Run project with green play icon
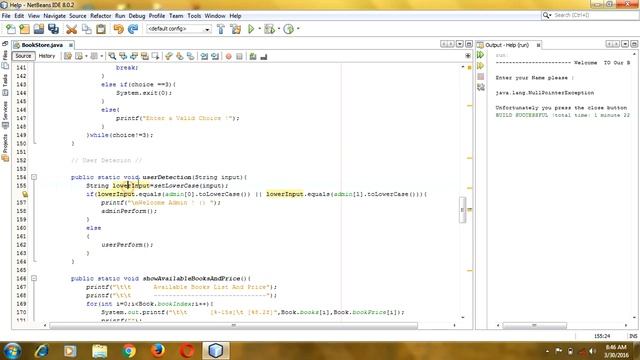This screenshot has width=640, height=360. (x=251, y=29)
